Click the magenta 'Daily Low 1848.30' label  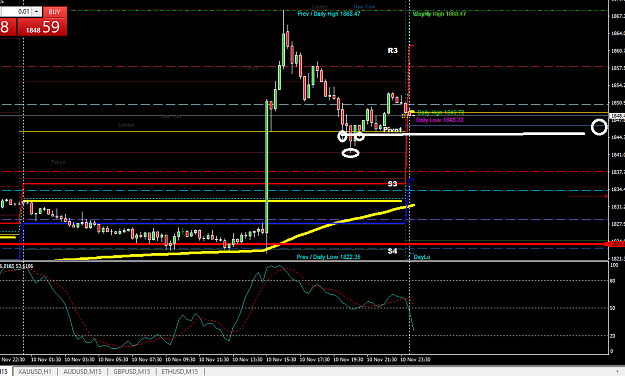[439, 120]
